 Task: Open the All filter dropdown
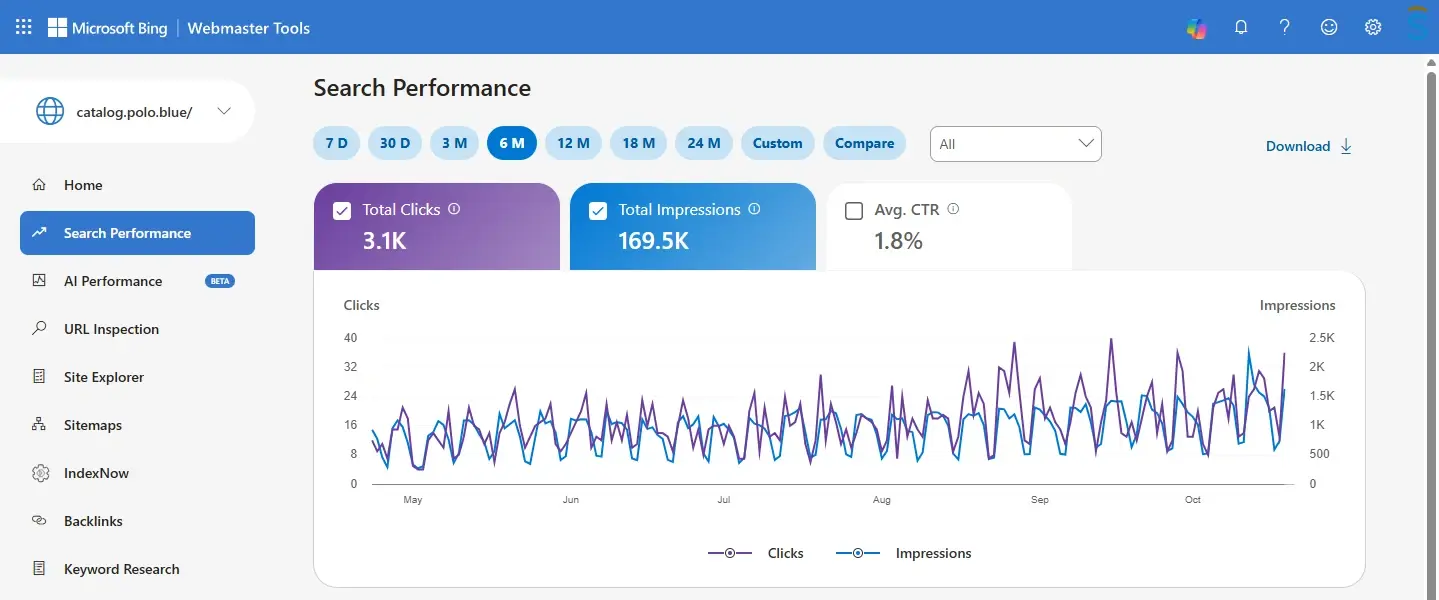[x=1015, y=144]
